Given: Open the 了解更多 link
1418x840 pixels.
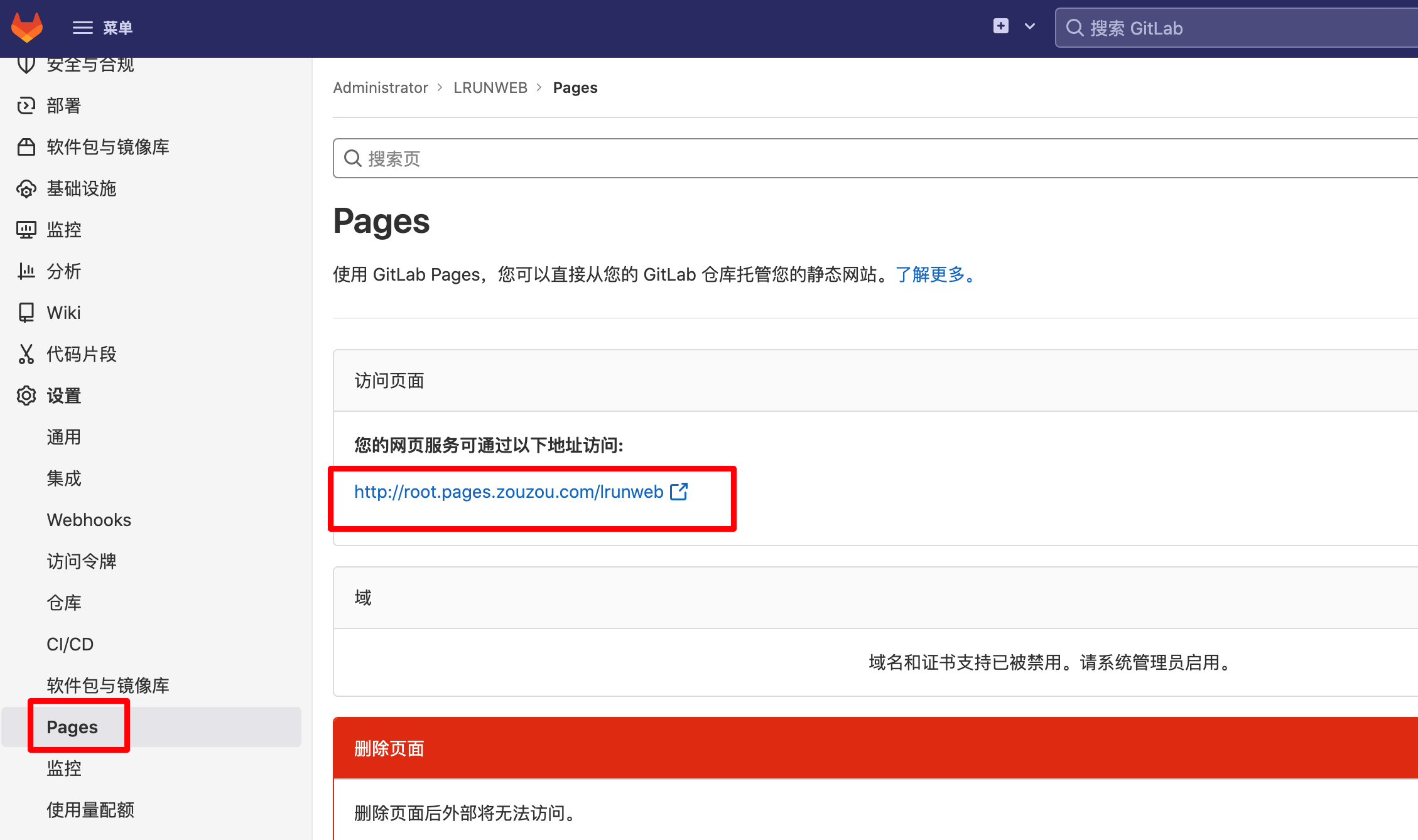Looking at the screenshot, I should [x=935, y=274].
